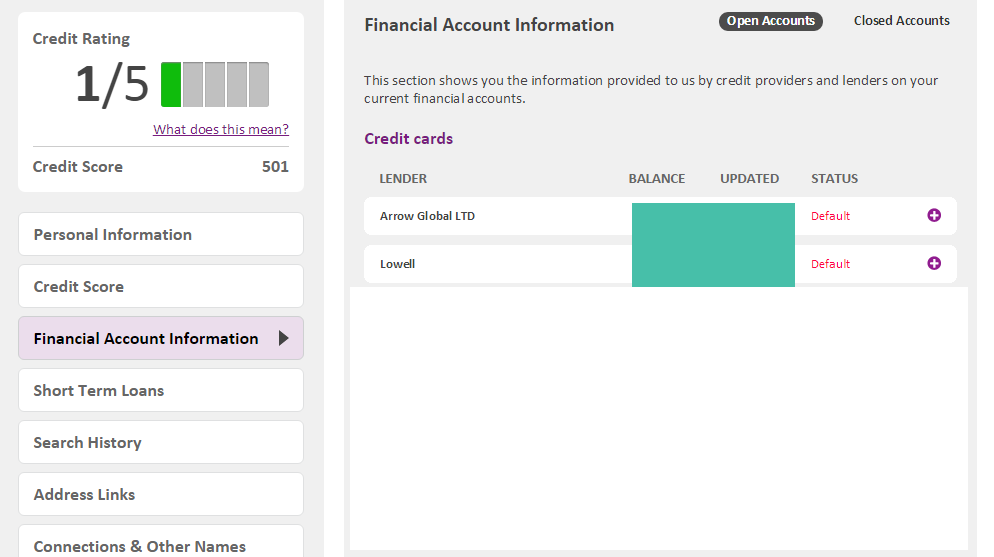Click Default status for Arrow Global LTD
Screen dimensions: 994x557
click(830, 216)
